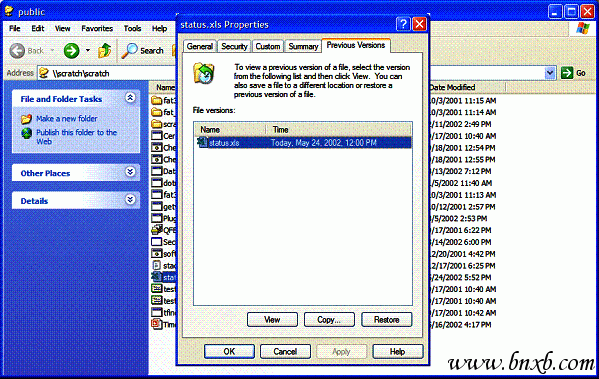Open Search in the Explorer toolbar
This screenshot has width=599, height=379.
point(142,50)
